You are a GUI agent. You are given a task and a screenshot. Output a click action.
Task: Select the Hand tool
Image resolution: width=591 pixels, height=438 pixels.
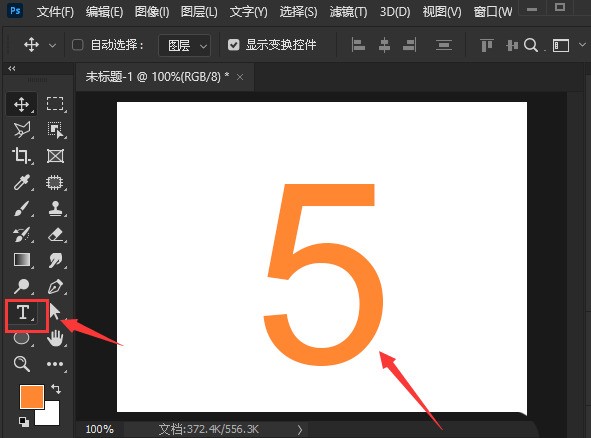[x=55, y=338]
